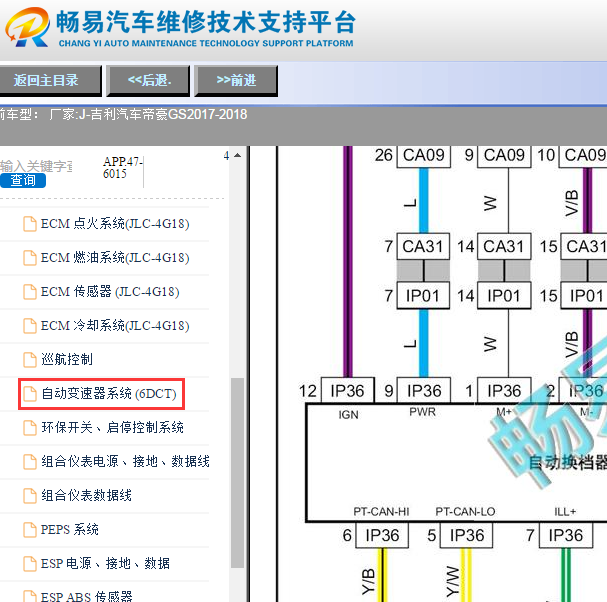Click the scroll-up arrow in the sidebar
The height and width of the screenshot is (602, 607).
(x=238, y=156)
